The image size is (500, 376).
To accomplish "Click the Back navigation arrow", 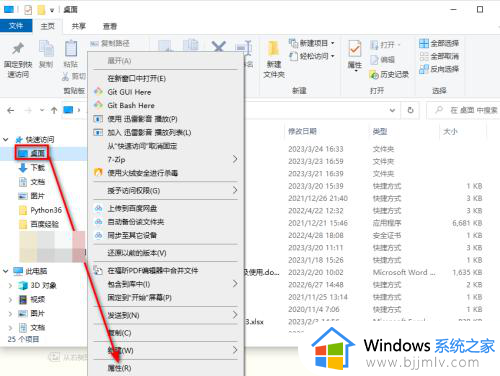I will [x=11, y=110].
